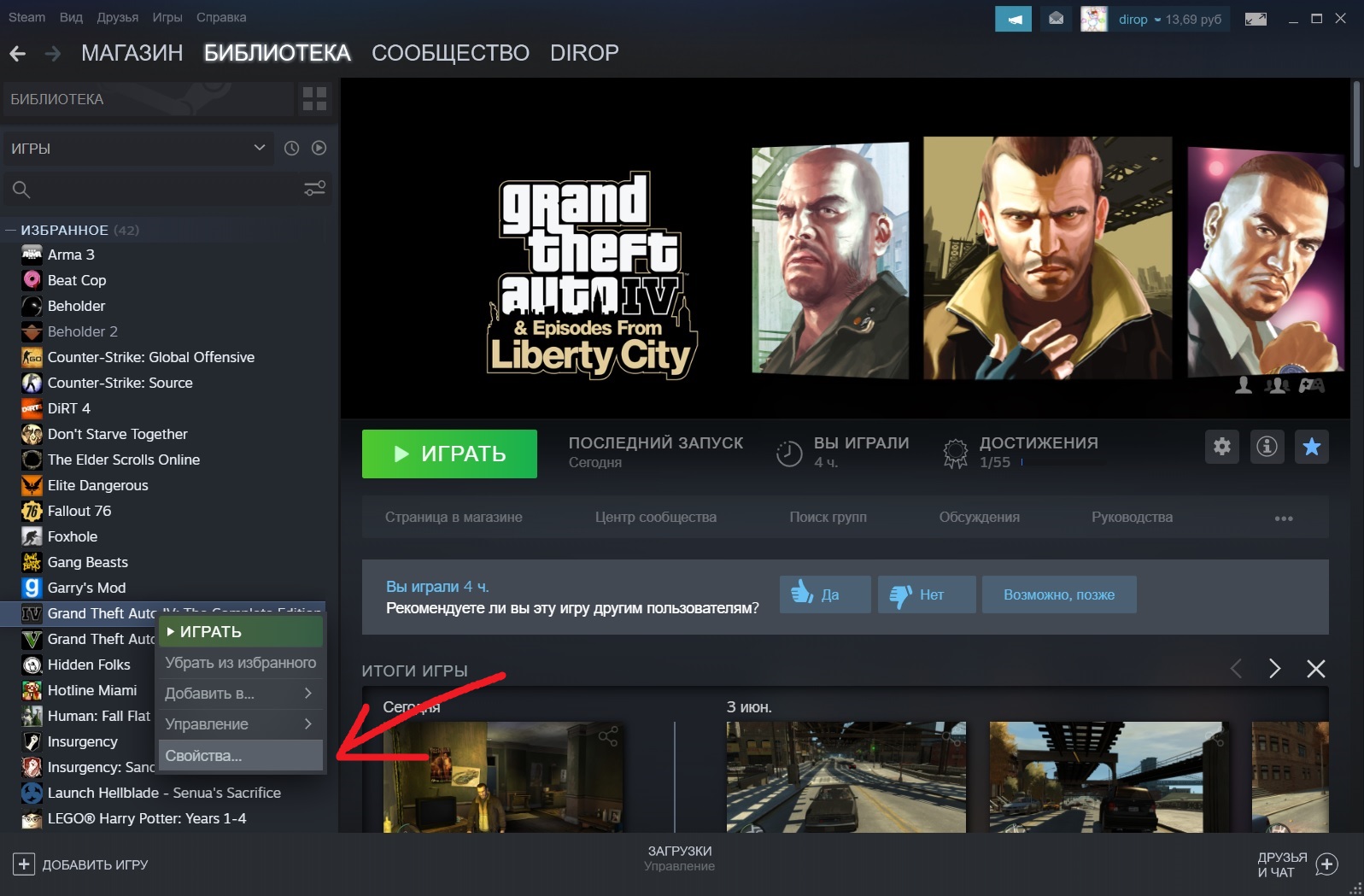Open Руководства link
This screenshot has width=1364, height=896.
click(1132, 517)
